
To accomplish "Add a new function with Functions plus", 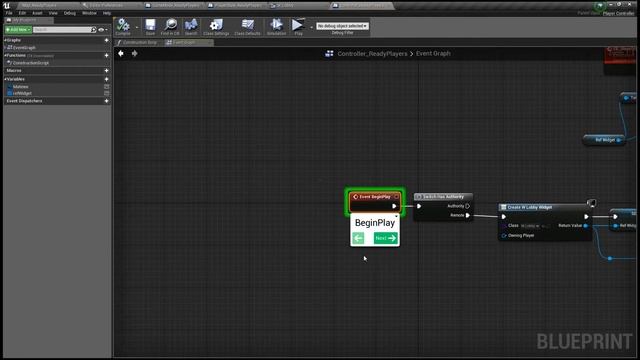I will click(x=107, y=56).
